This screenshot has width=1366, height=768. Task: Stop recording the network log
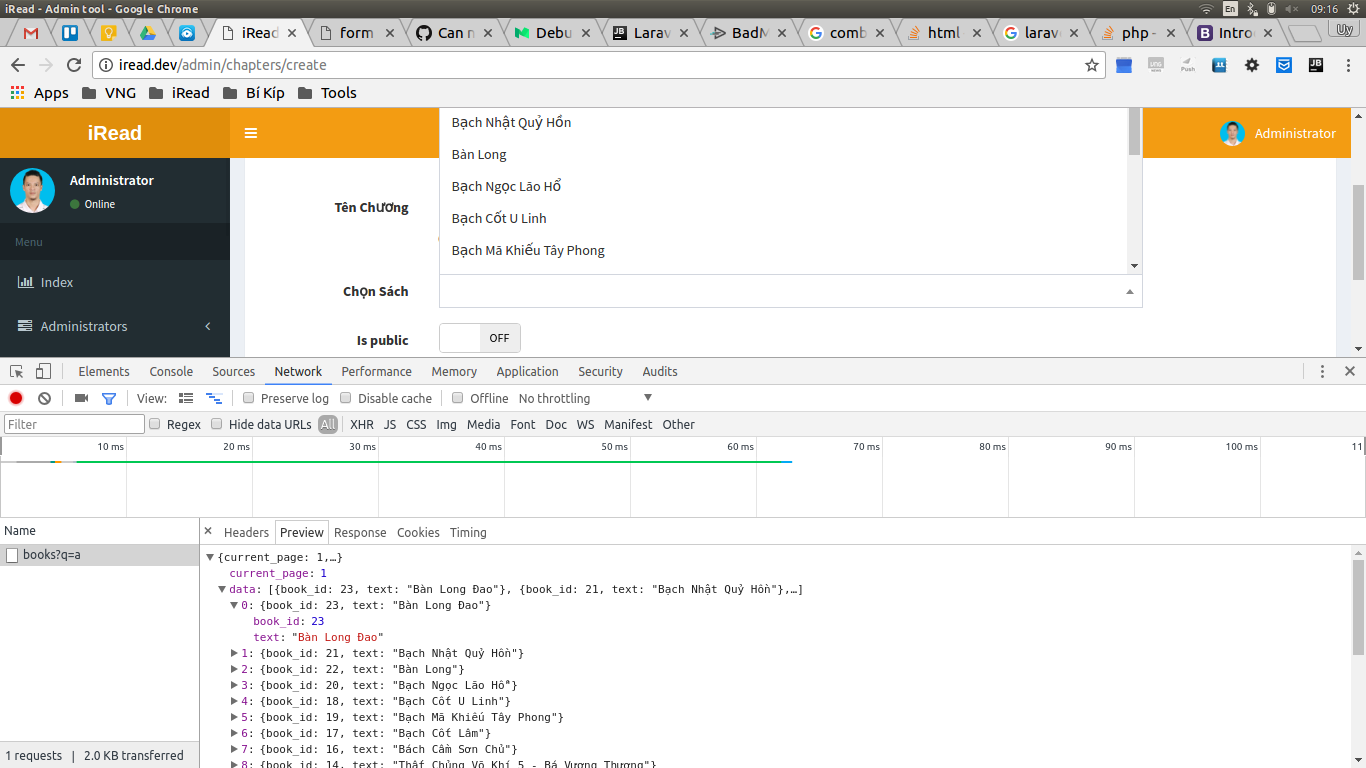pos(14,397)
